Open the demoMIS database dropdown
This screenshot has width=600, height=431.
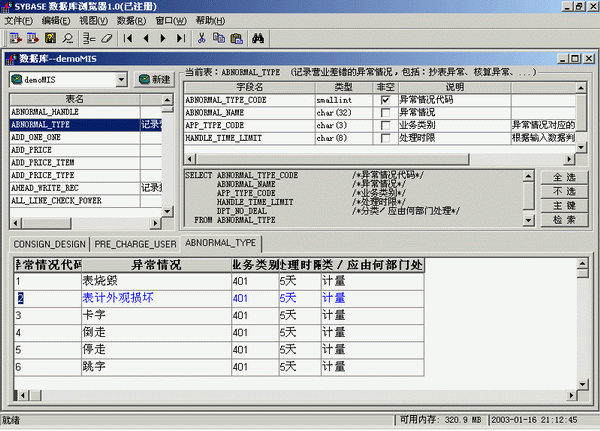(x=121, y=79)
